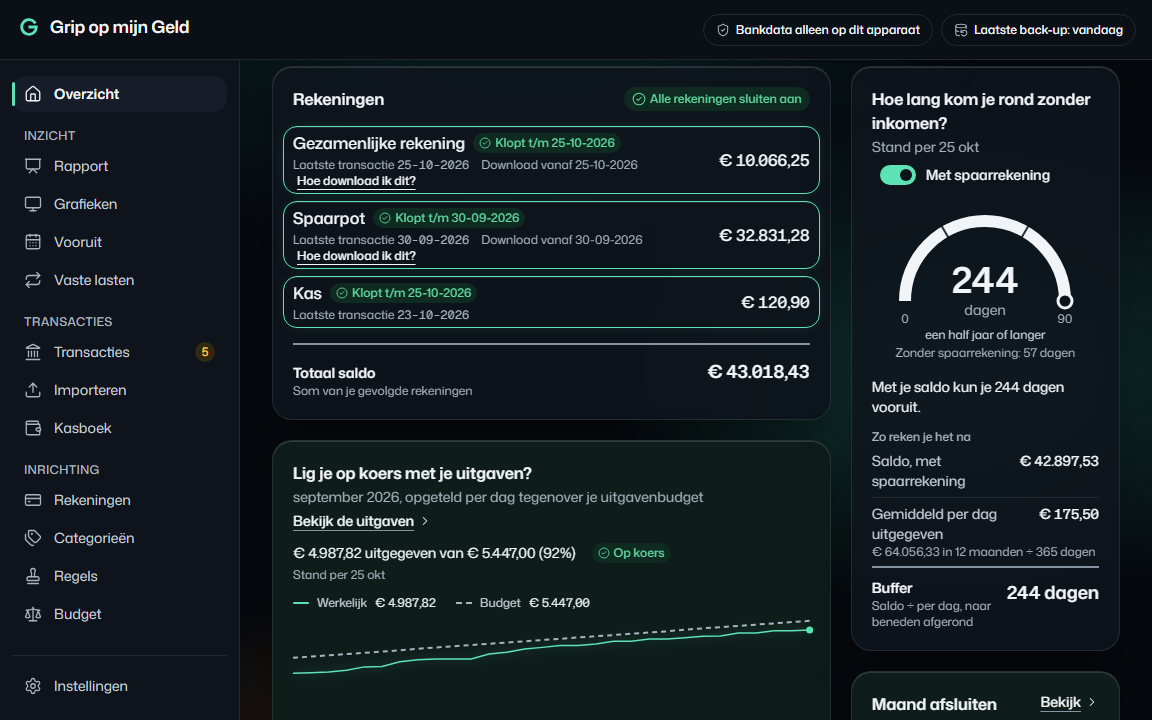This screenshot has height=720, width=1152.
Task: Click Laatste back-up: vandaag pill
Action: [x=1038, y=30]
